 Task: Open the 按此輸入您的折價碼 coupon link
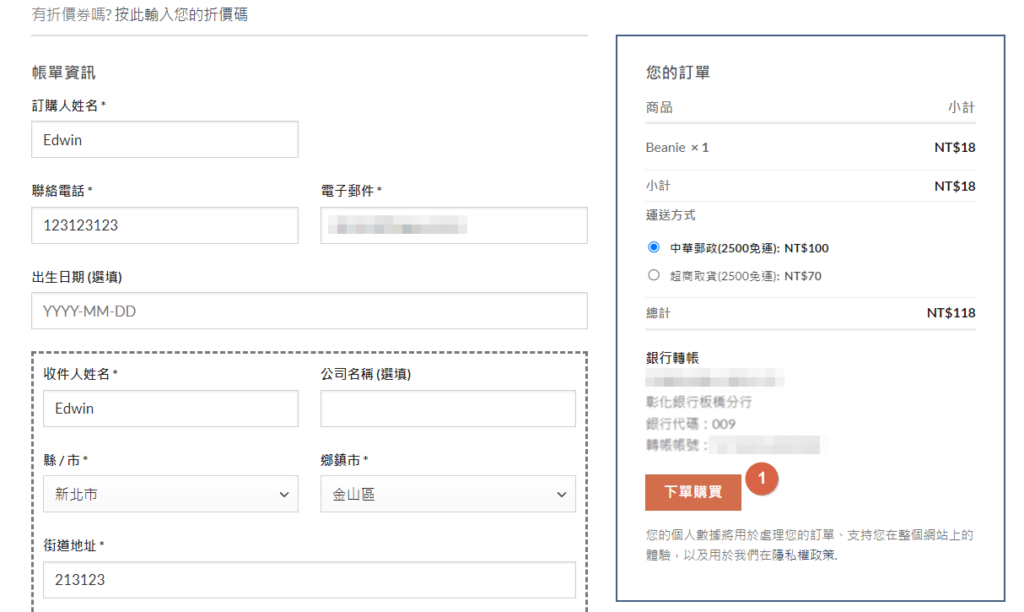181,15
